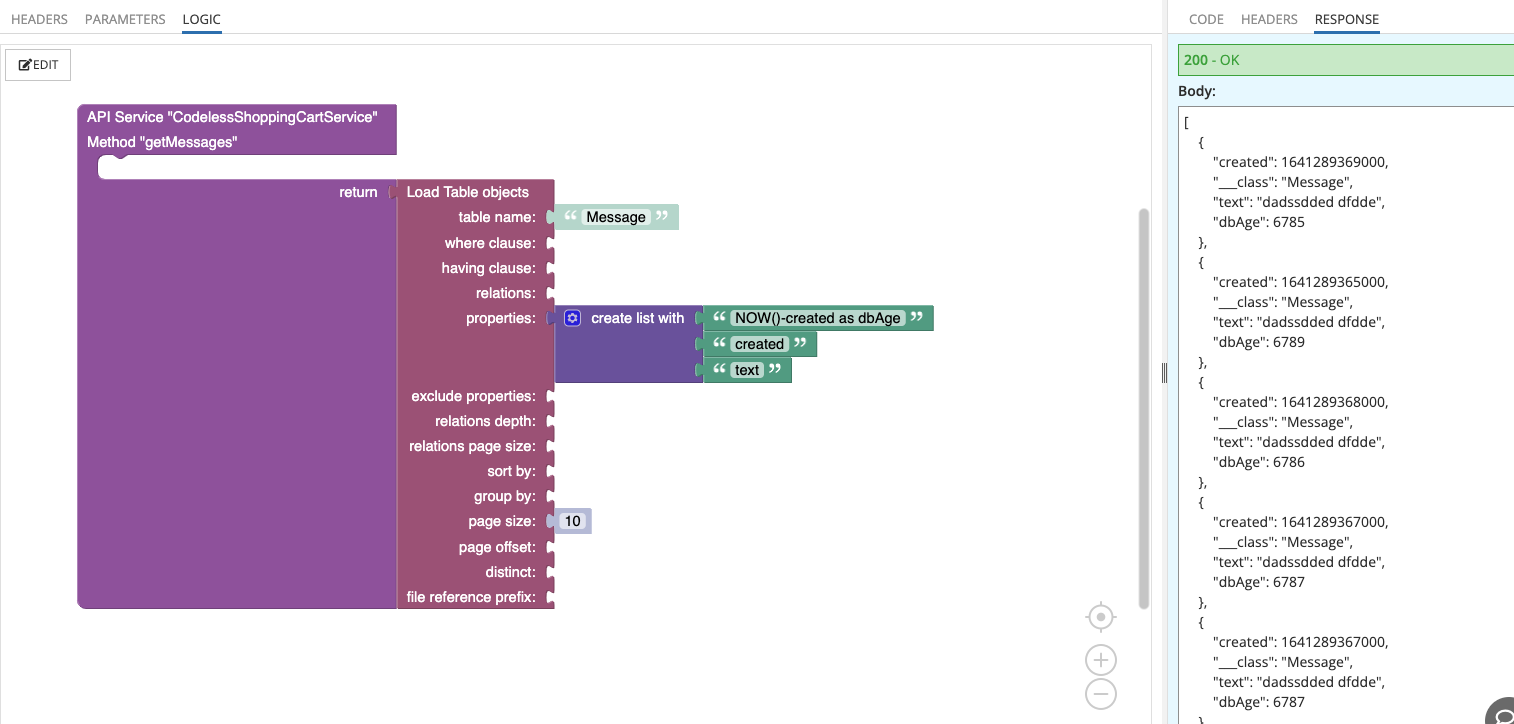
Task: Click the EDIT button
Action: (x=38, y=65)
